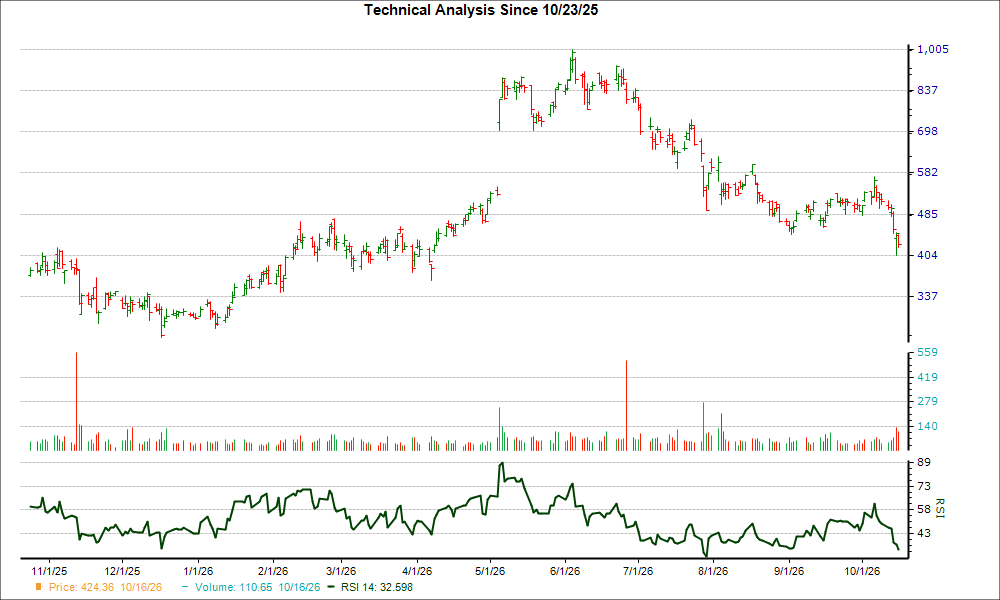Select the 4/1/26 date label

tap(416, 571)
